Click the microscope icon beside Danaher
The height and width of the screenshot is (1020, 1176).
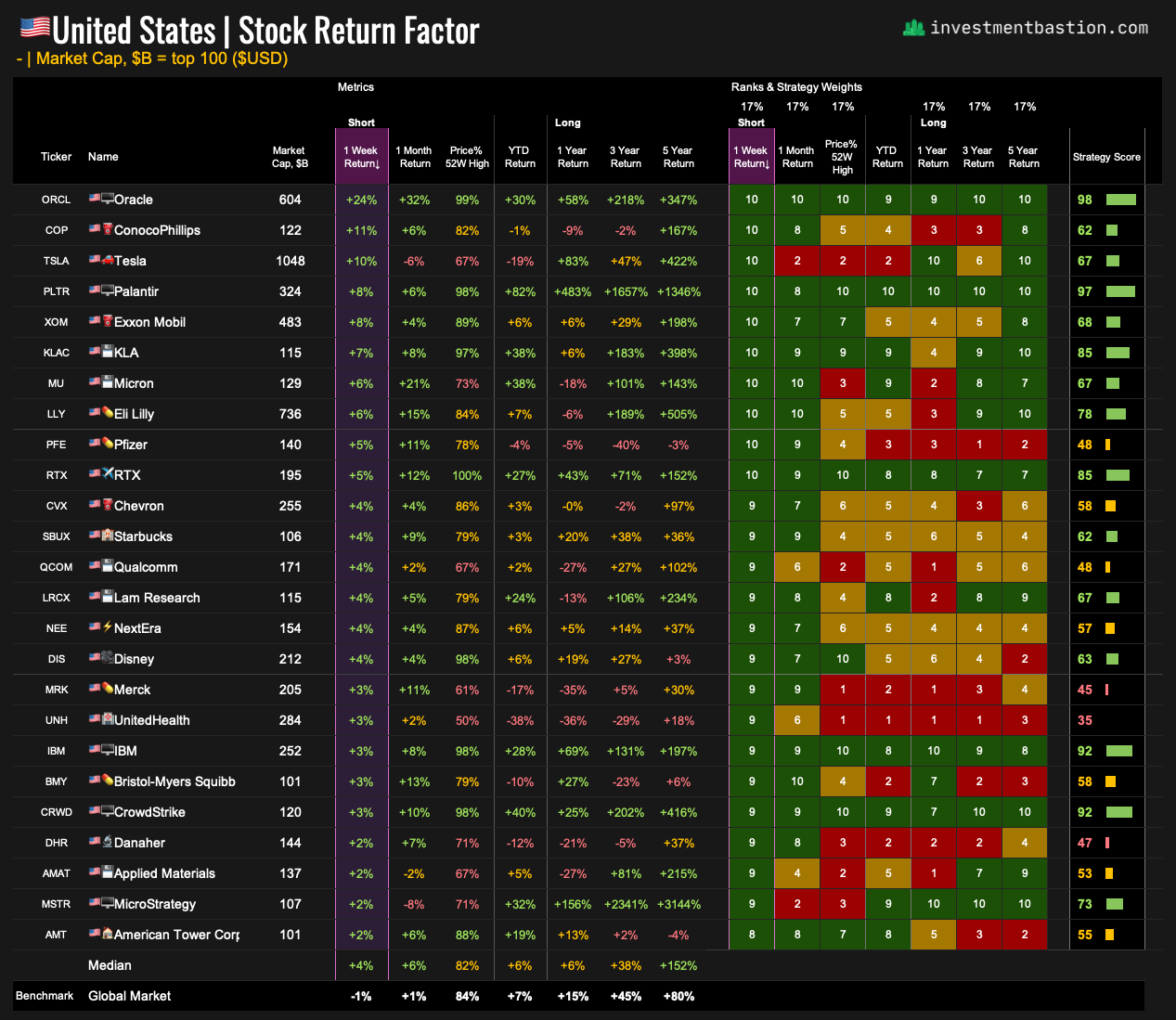(108, 842)
